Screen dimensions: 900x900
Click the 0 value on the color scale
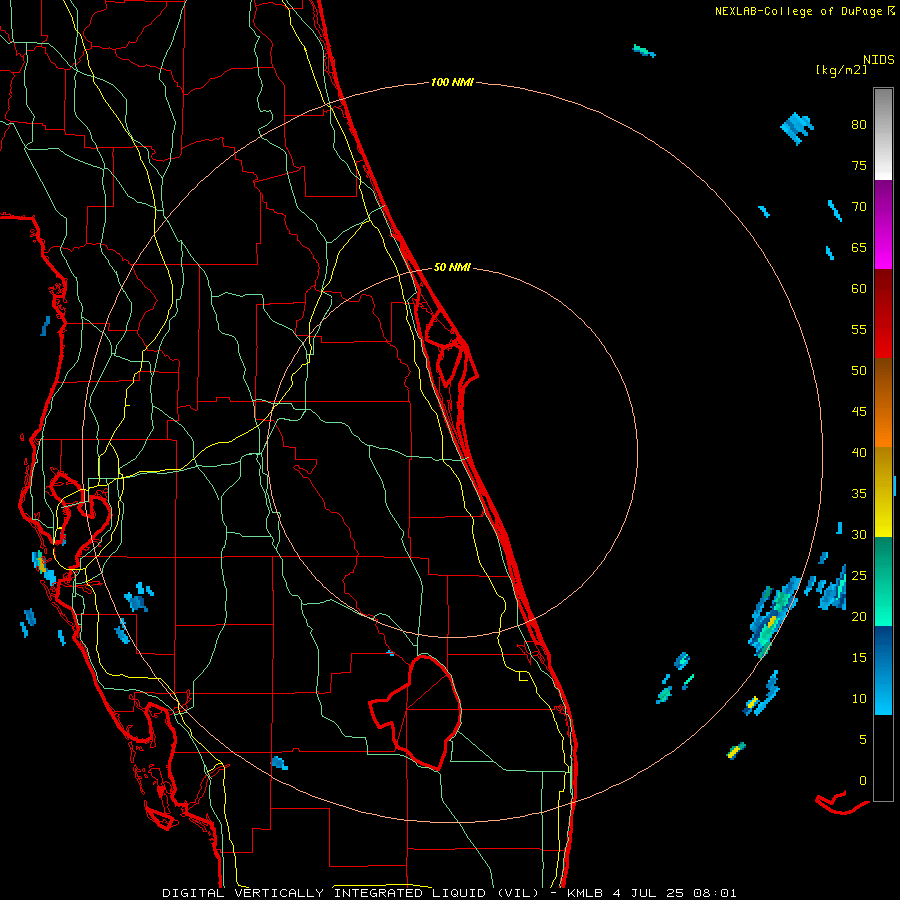pyautogui.click(x=863, y=781)
